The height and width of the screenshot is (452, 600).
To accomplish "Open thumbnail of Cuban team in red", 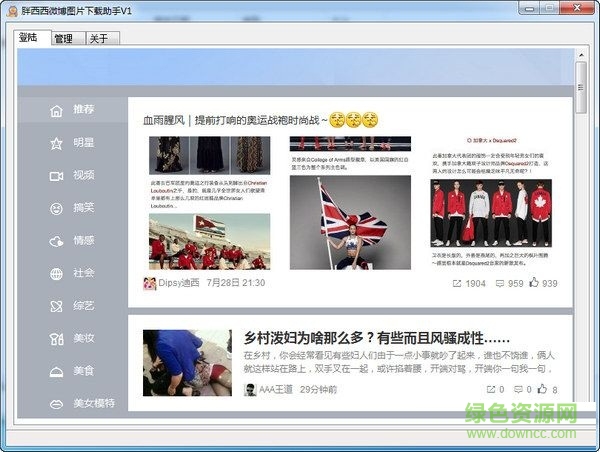I will pos(210,242).
